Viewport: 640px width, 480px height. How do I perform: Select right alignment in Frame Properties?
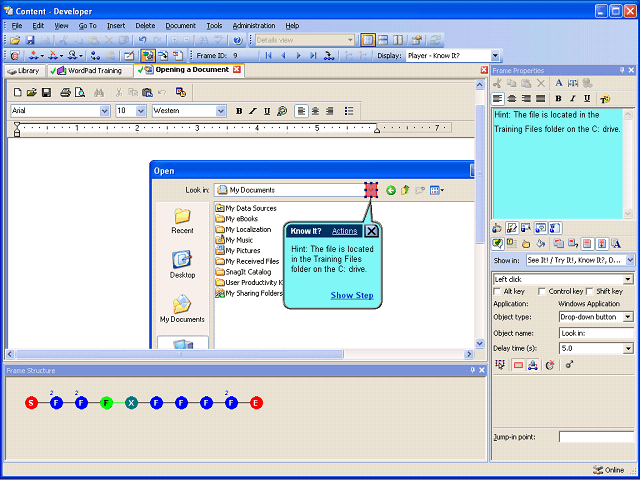pos(527,99)
